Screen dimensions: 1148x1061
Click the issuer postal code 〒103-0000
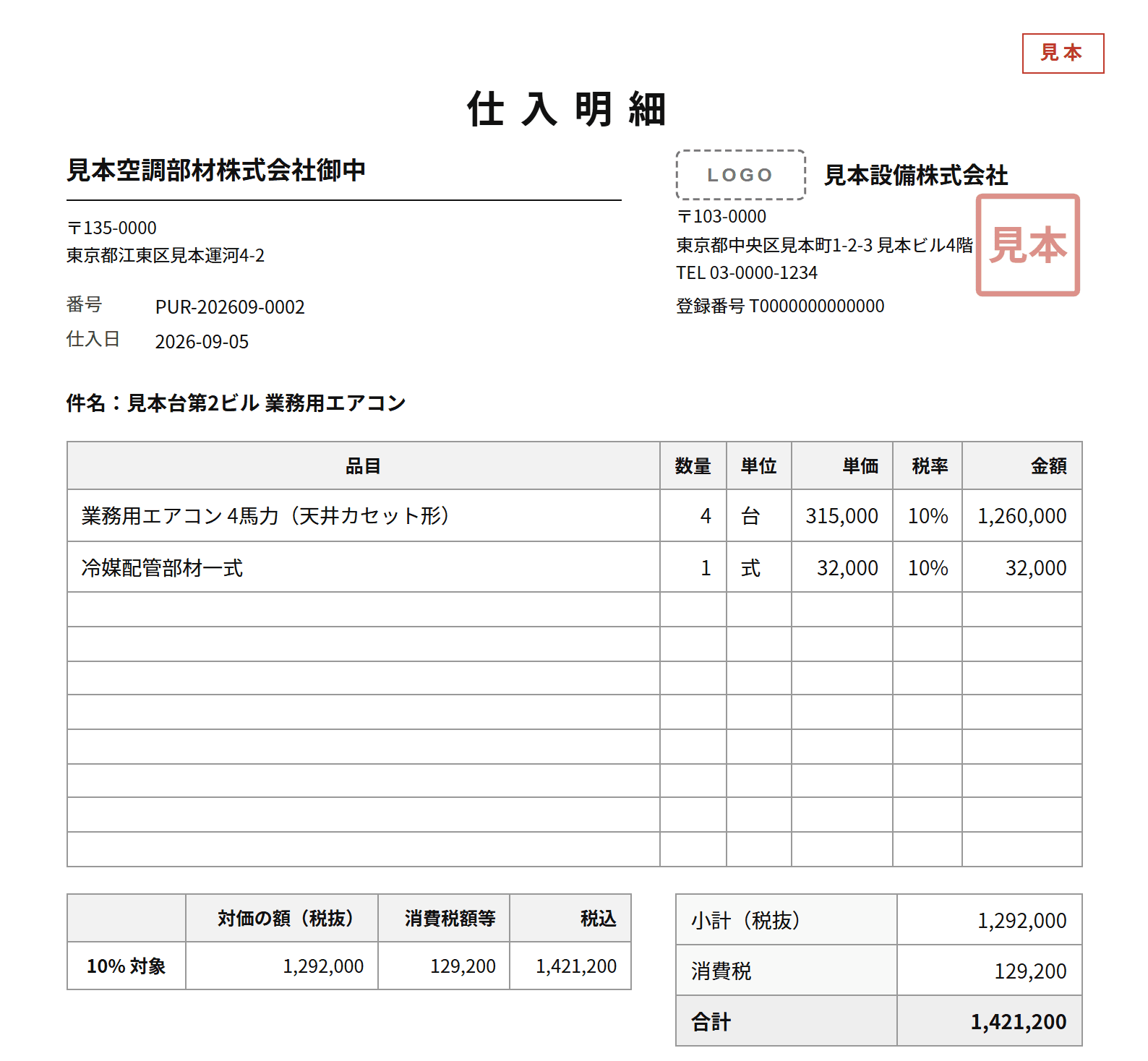[x=721, y=216]
